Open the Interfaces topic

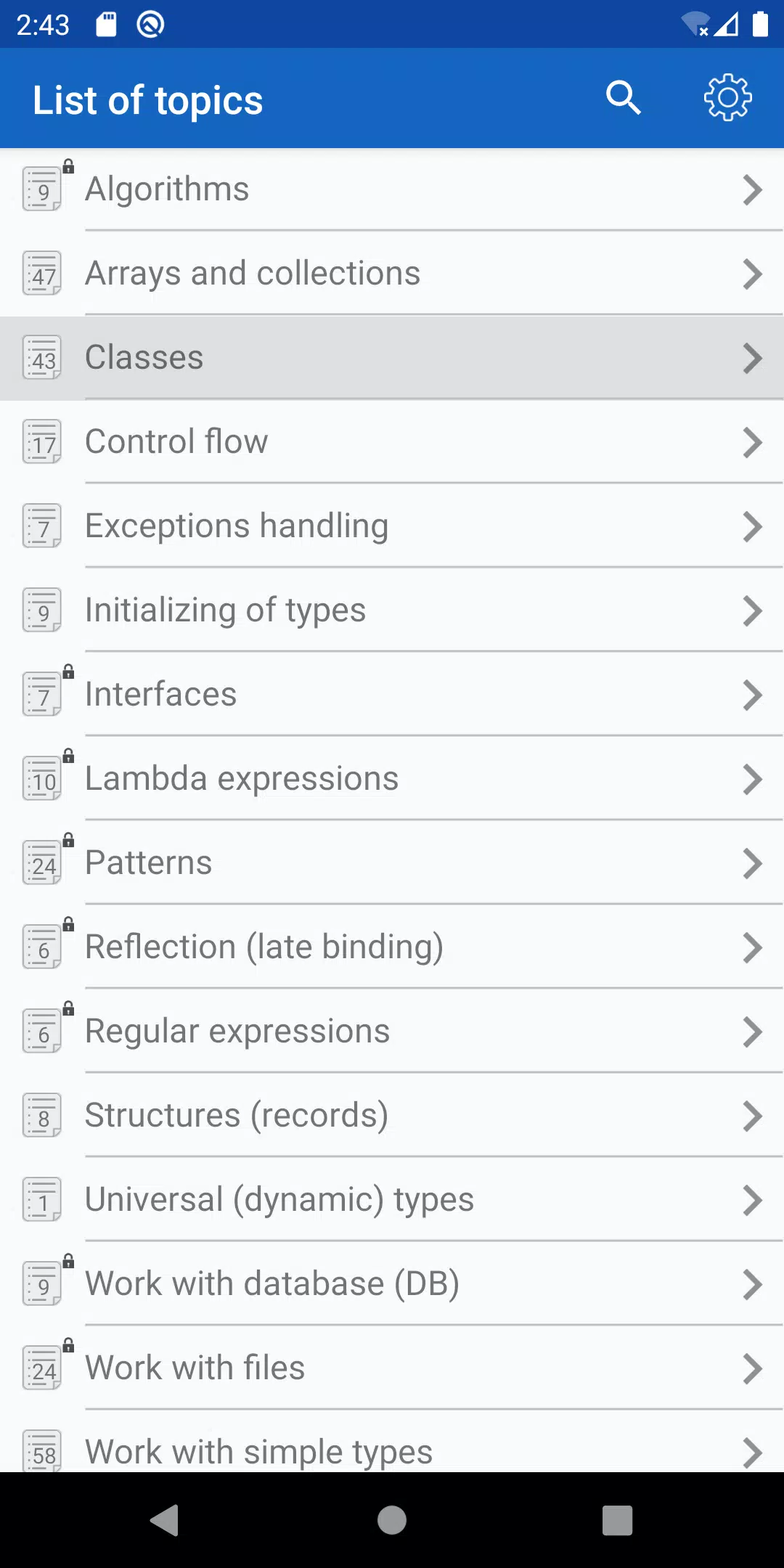coord(392,694)
